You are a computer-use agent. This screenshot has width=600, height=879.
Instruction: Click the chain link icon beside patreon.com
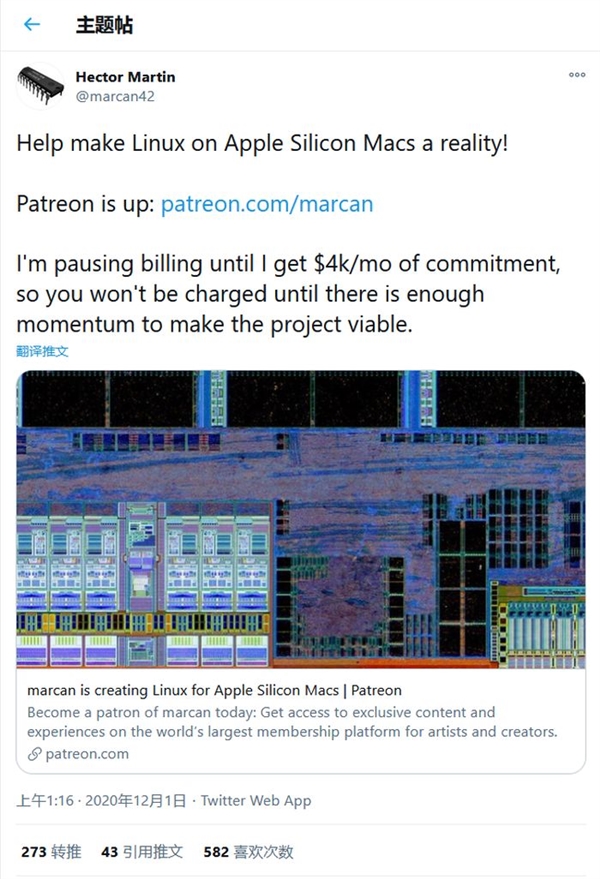pos(35,754)
